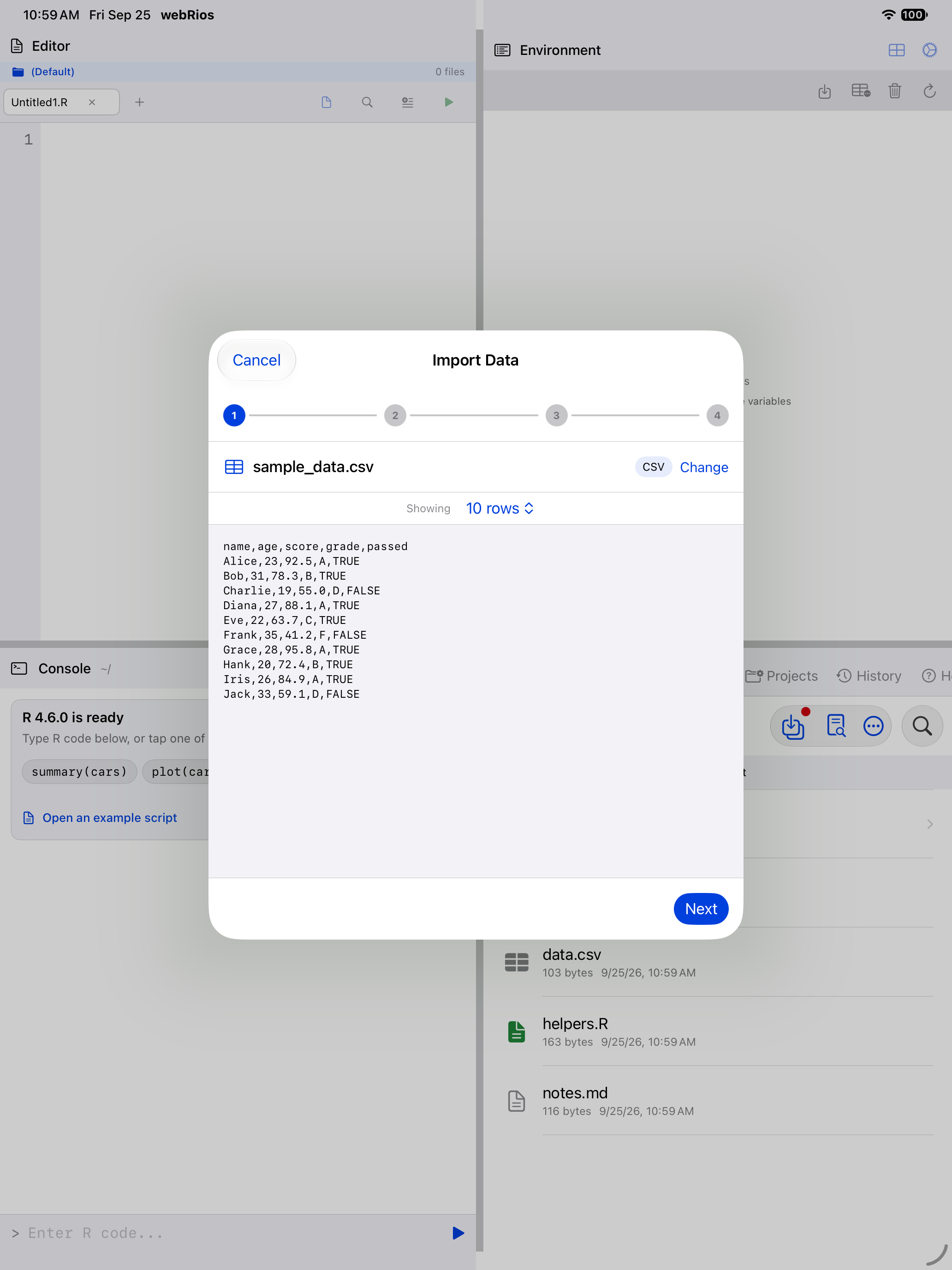Open the 10 rows preview dropdown
This screenshot has height=1270, width=952.
pyautogui.click(x=499, y=508)
